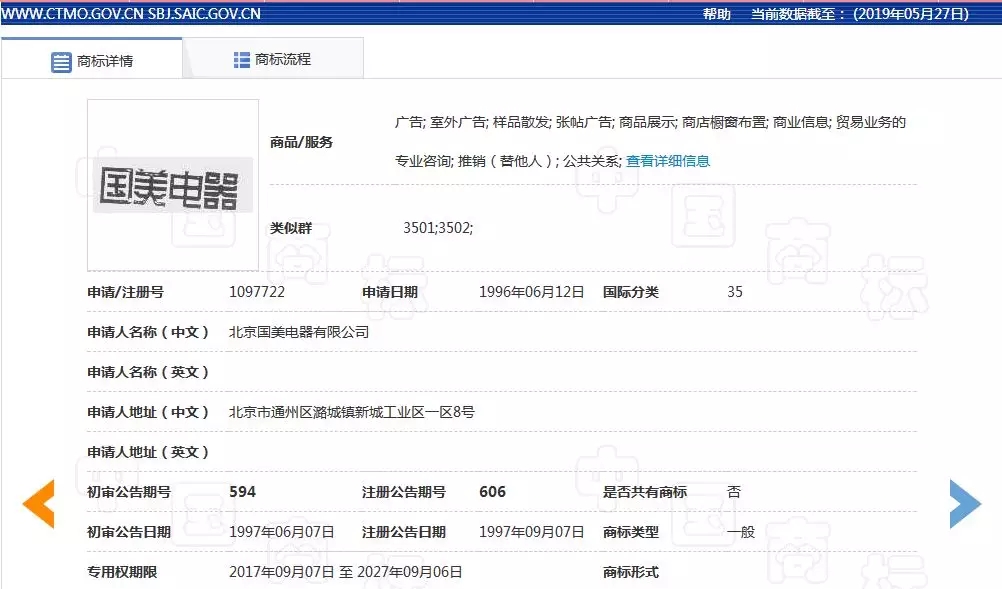The width and height of the screenshot is (1002, 589).
Task: Select application date 1996年06月12日
Action: coord(532,292)
